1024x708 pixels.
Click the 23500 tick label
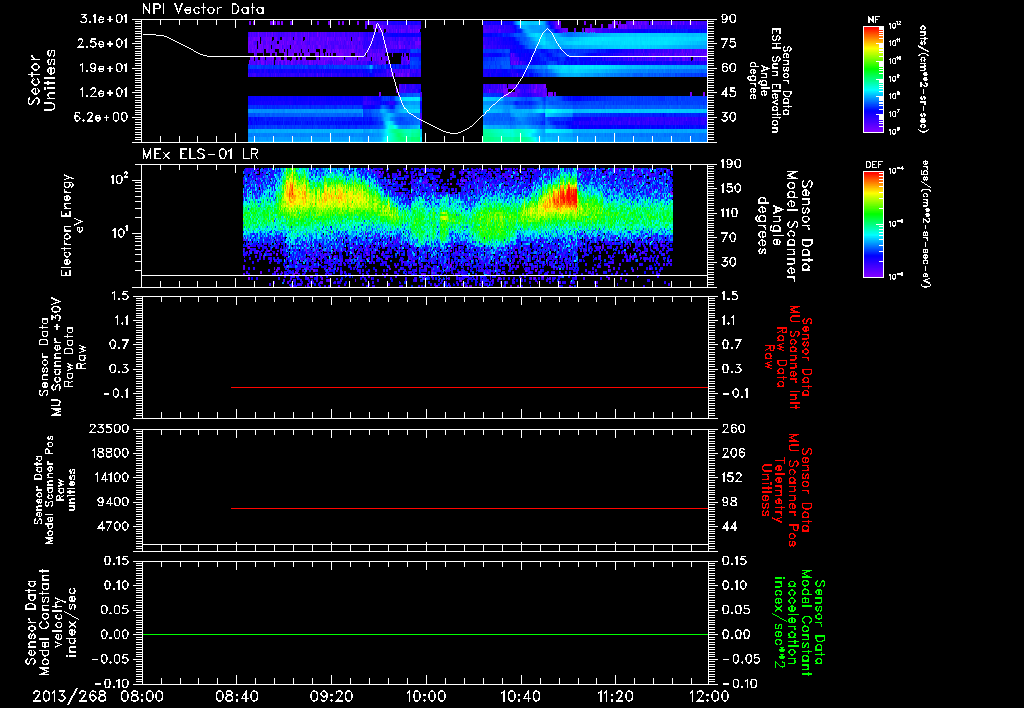[110, 429]
